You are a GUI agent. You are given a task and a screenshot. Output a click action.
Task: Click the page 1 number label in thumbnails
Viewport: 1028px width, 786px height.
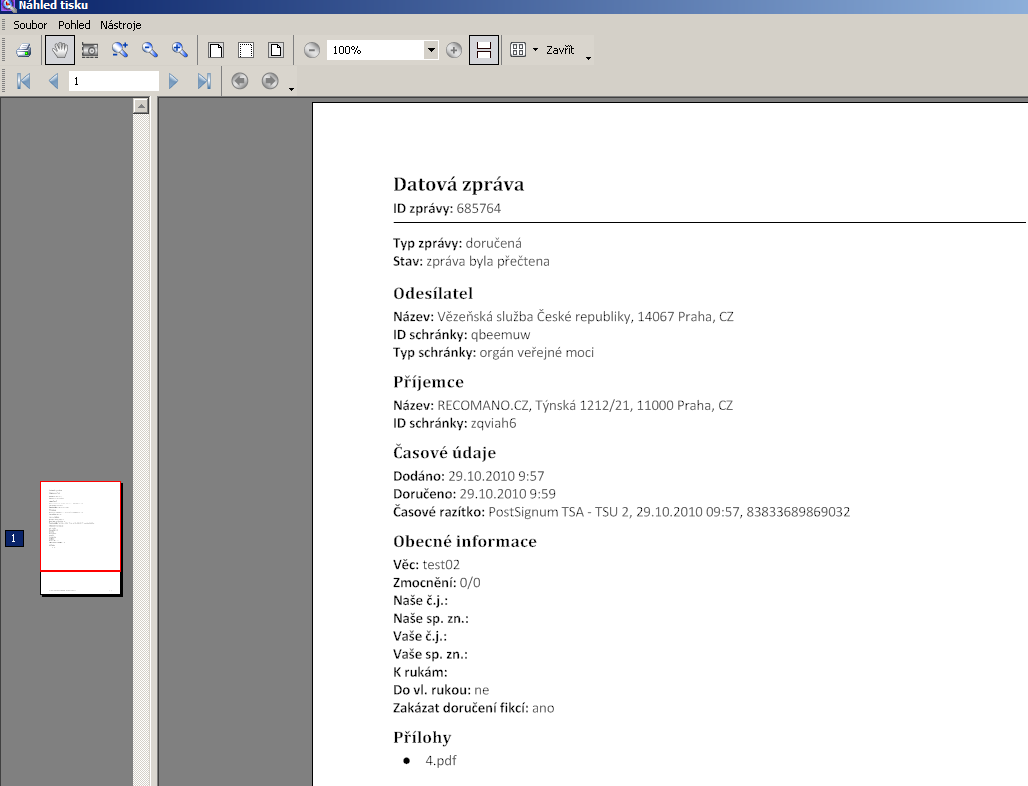[14, 538]
